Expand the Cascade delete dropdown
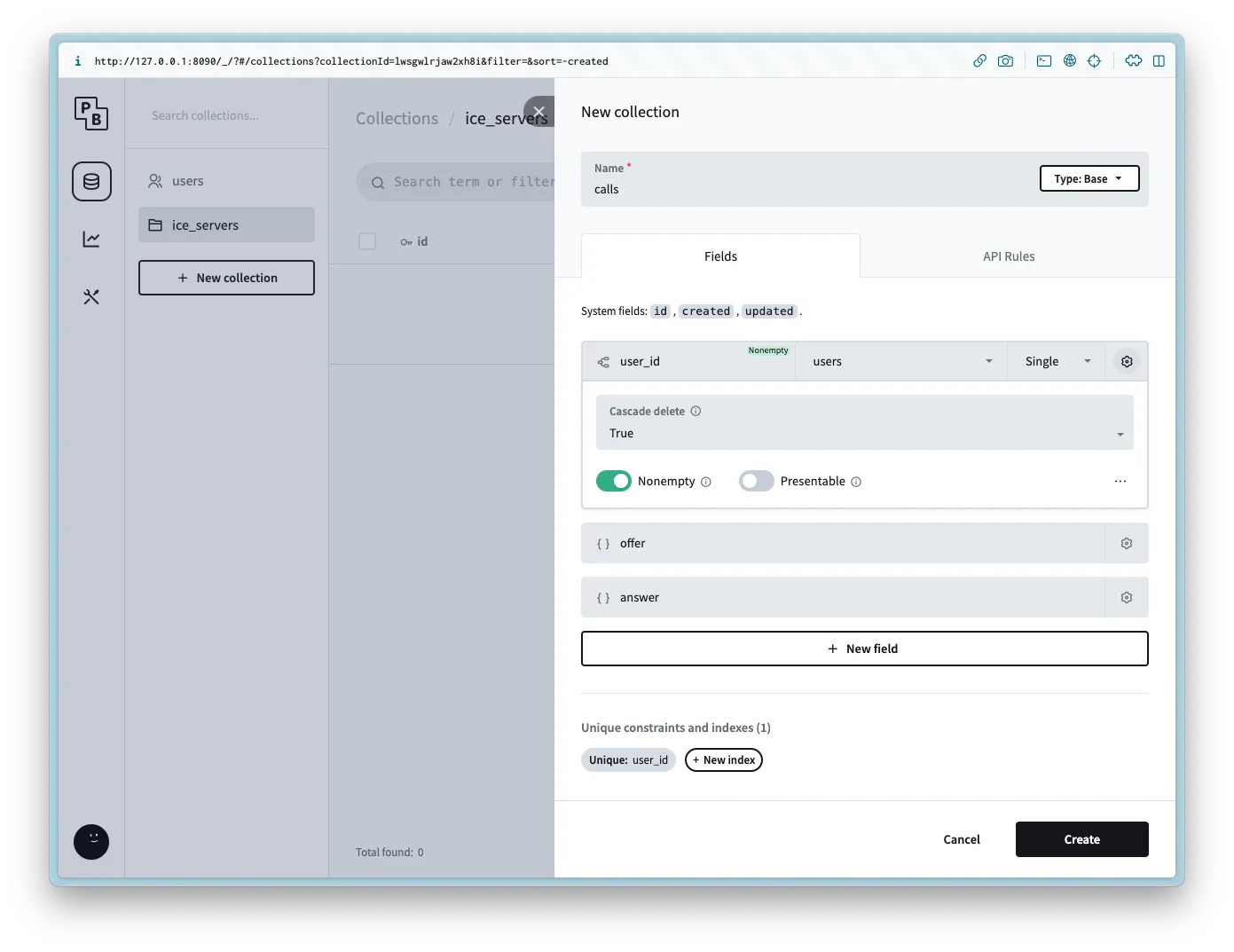 coord(864,434)
